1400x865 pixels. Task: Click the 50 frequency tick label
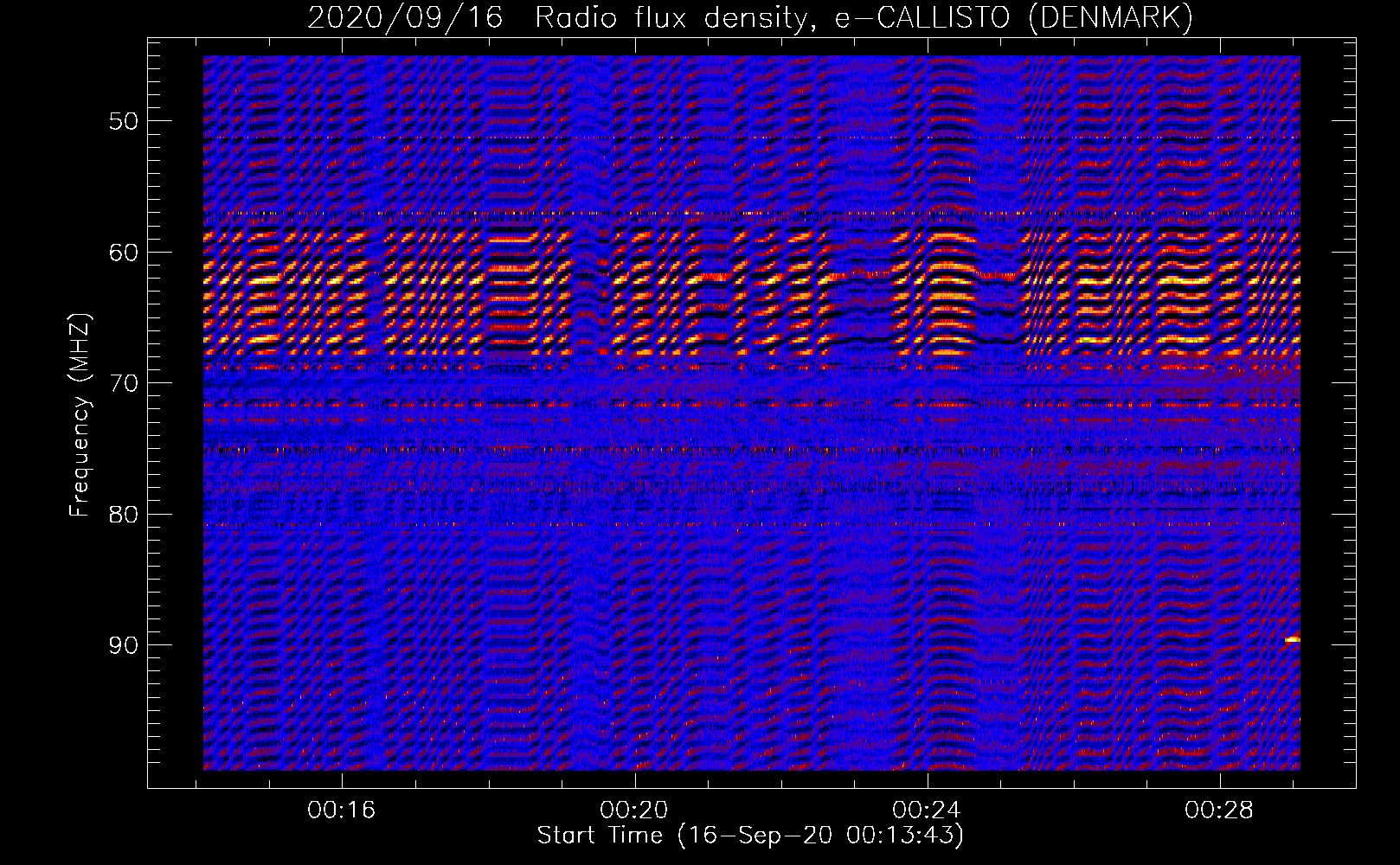click(x=123, y=121)
